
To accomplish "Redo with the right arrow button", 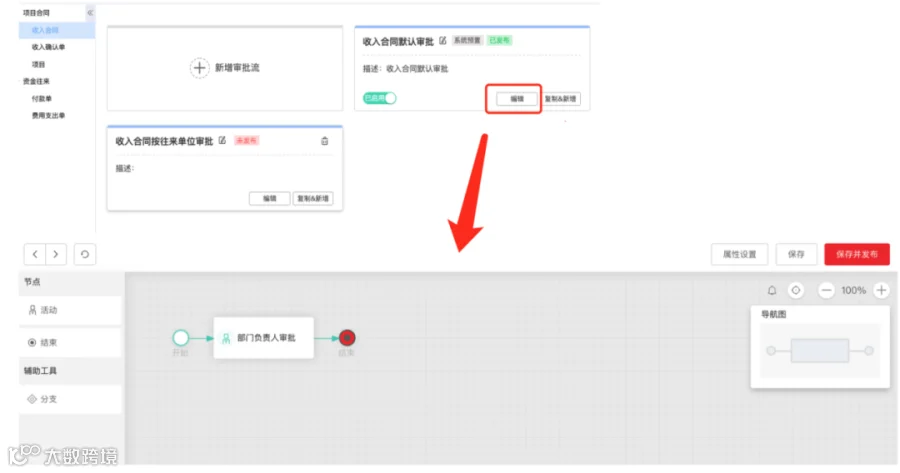I will (56, 254).
